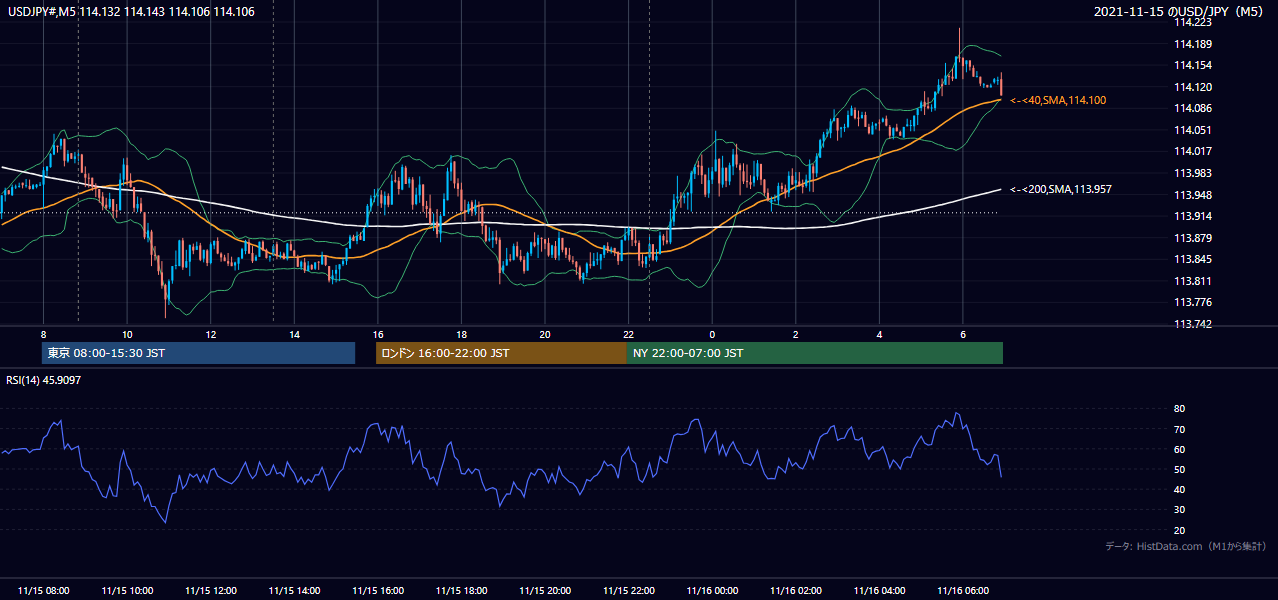Click the 114.051 price axis label
Viewport: 1278px width, 600px height.
point(1193,130)
